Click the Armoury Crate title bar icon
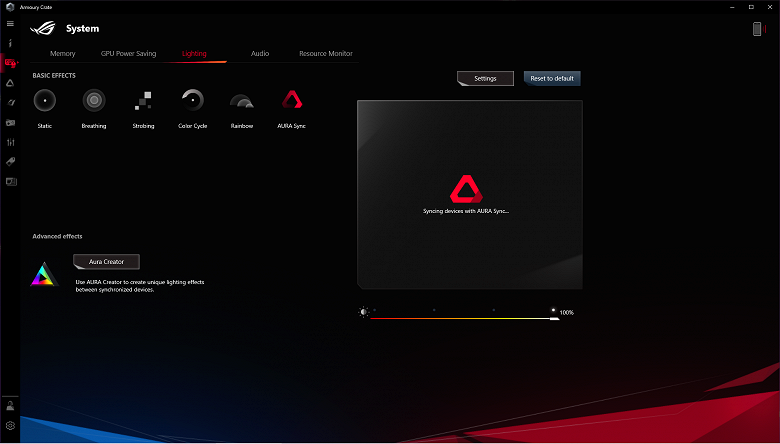 (9, 7)
